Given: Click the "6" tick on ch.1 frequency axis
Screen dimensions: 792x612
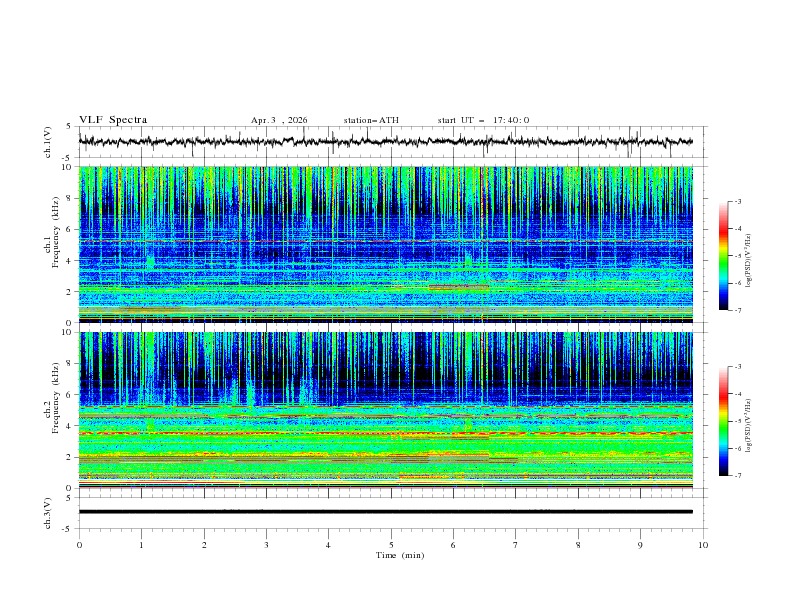Looking at the screenshot, I should click(x=70, y=229).
